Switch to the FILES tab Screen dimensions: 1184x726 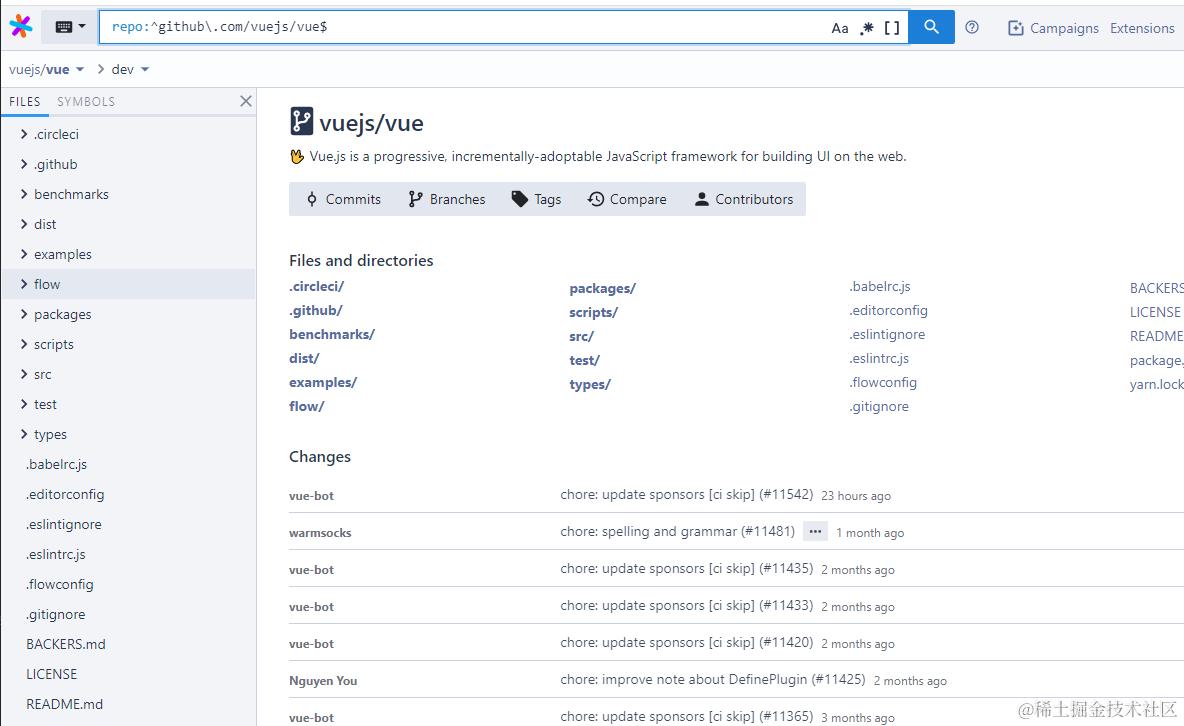pos(25,101)
